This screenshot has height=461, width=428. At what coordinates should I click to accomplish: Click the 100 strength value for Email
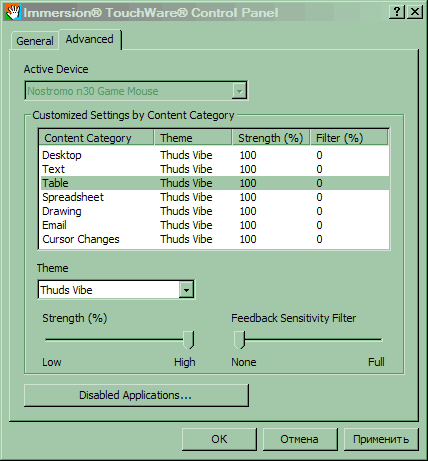(248, 225)
